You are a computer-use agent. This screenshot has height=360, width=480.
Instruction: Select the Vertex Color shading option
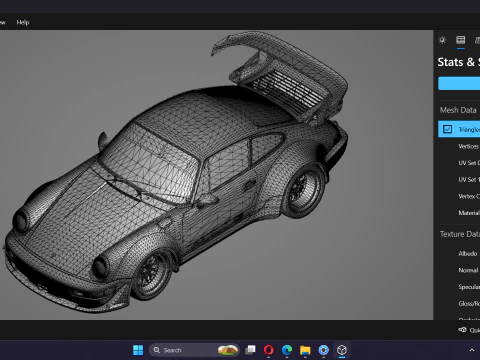coord(469,196)
